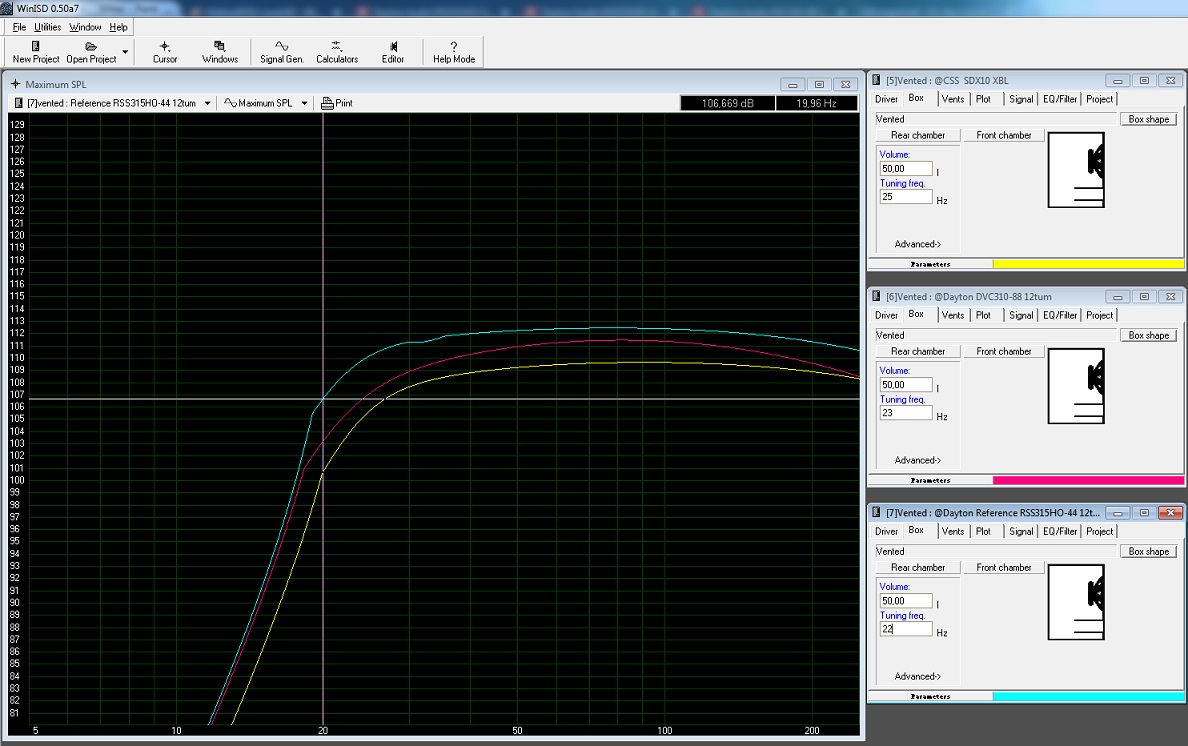Click the Print icon in graph window
The width and height of the screenshot is (1188, 746).
337,103
